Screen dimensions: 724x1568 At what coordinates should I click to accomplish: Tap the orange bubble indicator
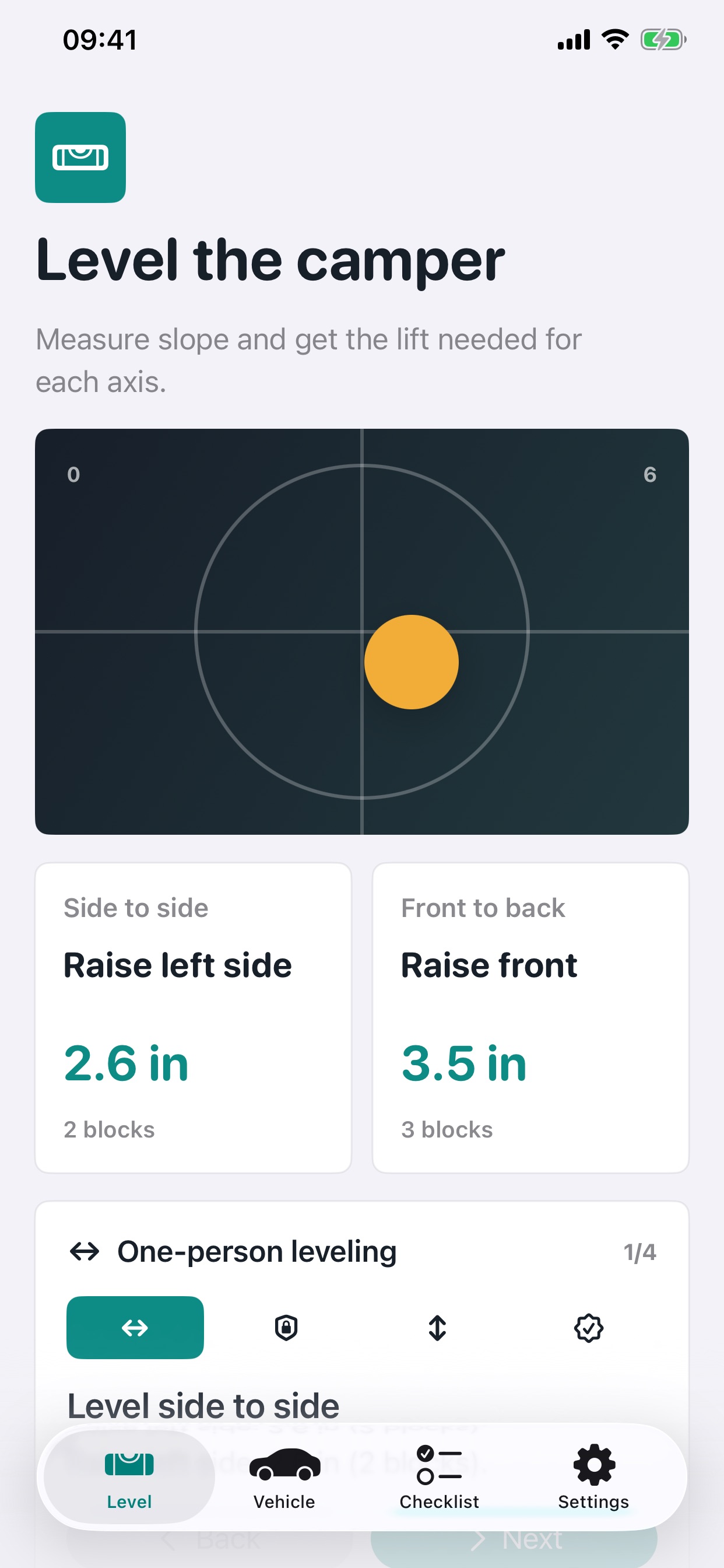click(x=412, y=661)
